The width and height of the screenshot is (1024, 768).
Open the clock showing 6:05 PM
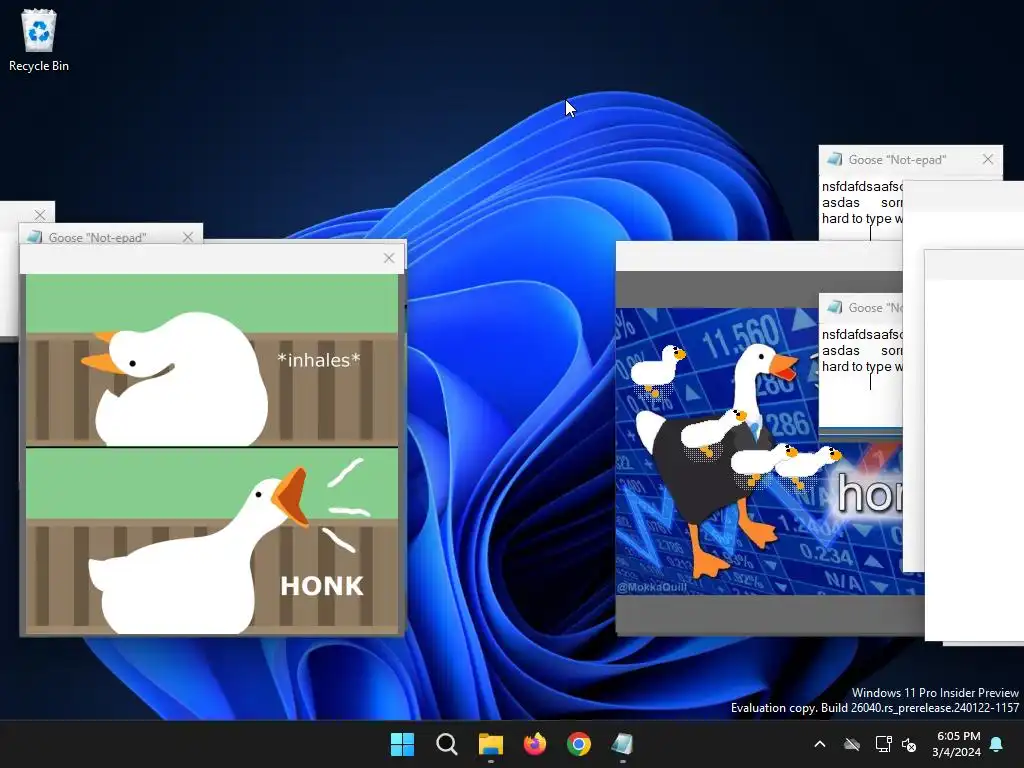tap(957, 744)
